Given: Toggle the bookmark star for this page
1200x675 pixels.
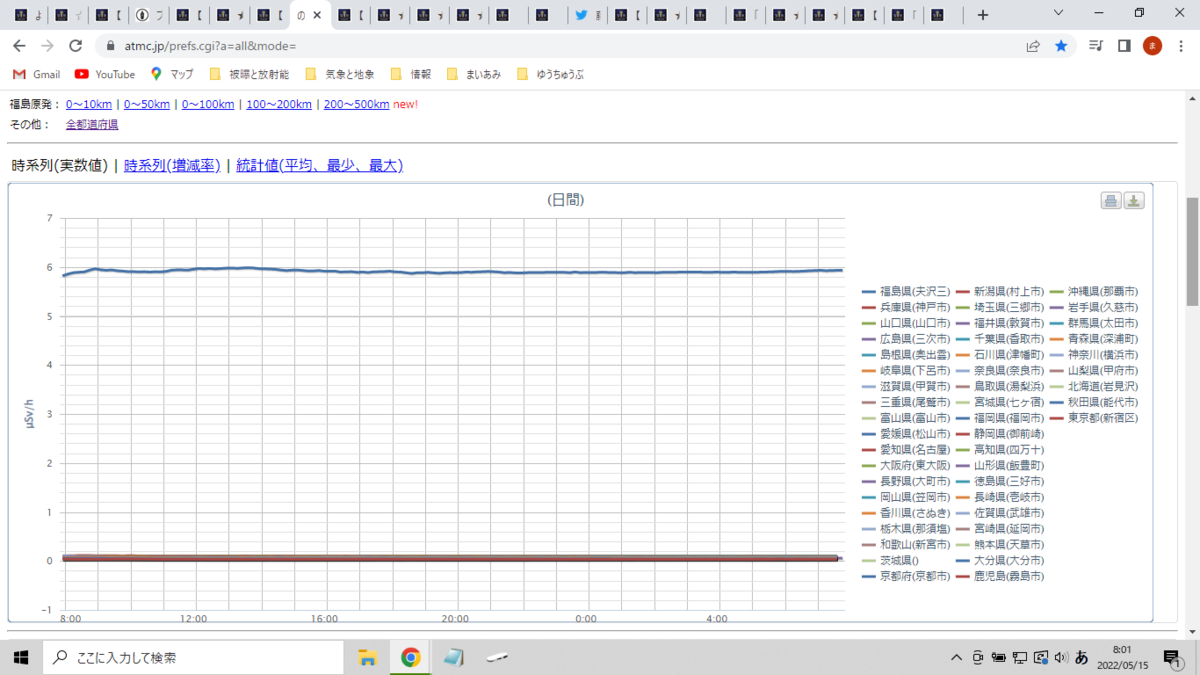Looking at the screenshot, I should point(1061,46).
